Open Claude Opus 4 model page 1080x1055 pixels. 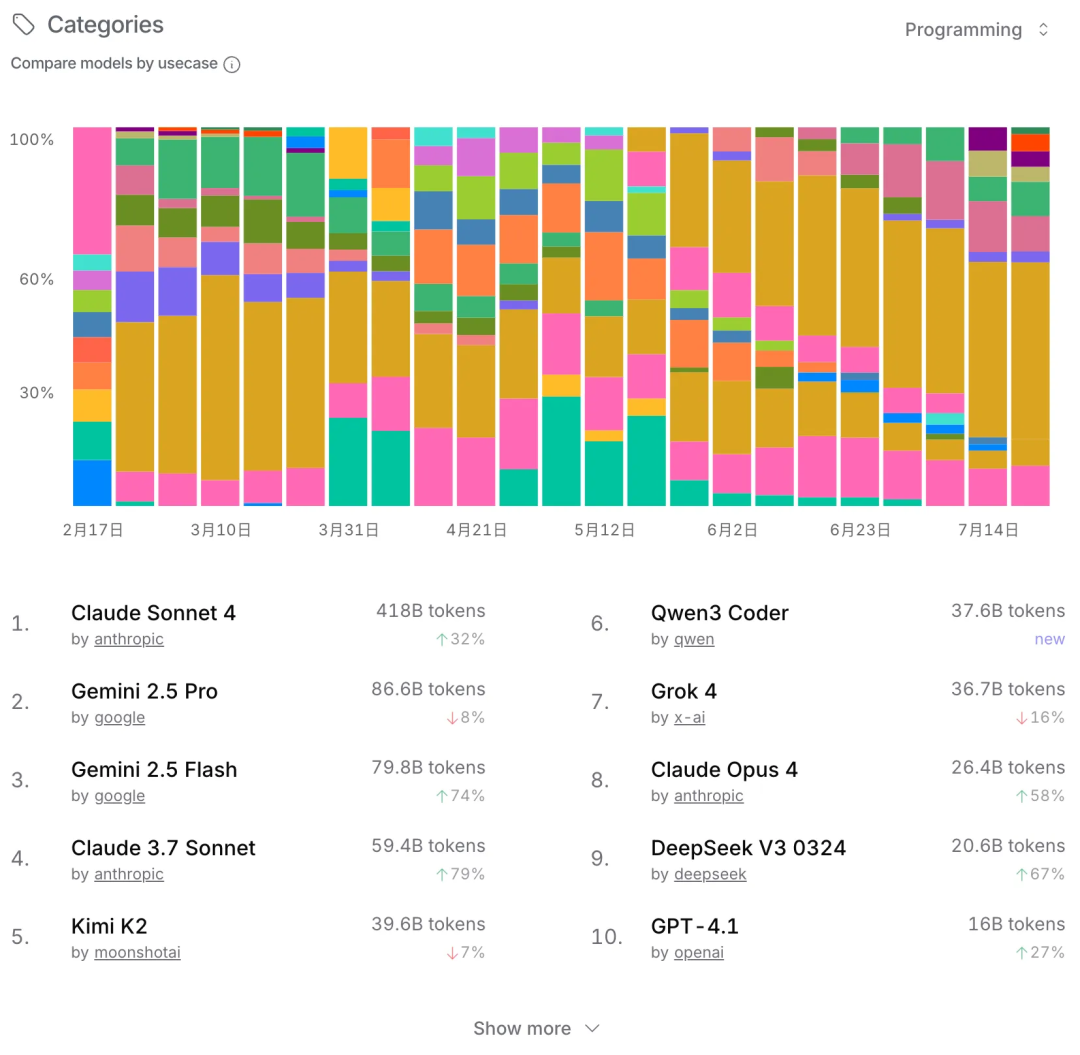(x=724, y=770)
